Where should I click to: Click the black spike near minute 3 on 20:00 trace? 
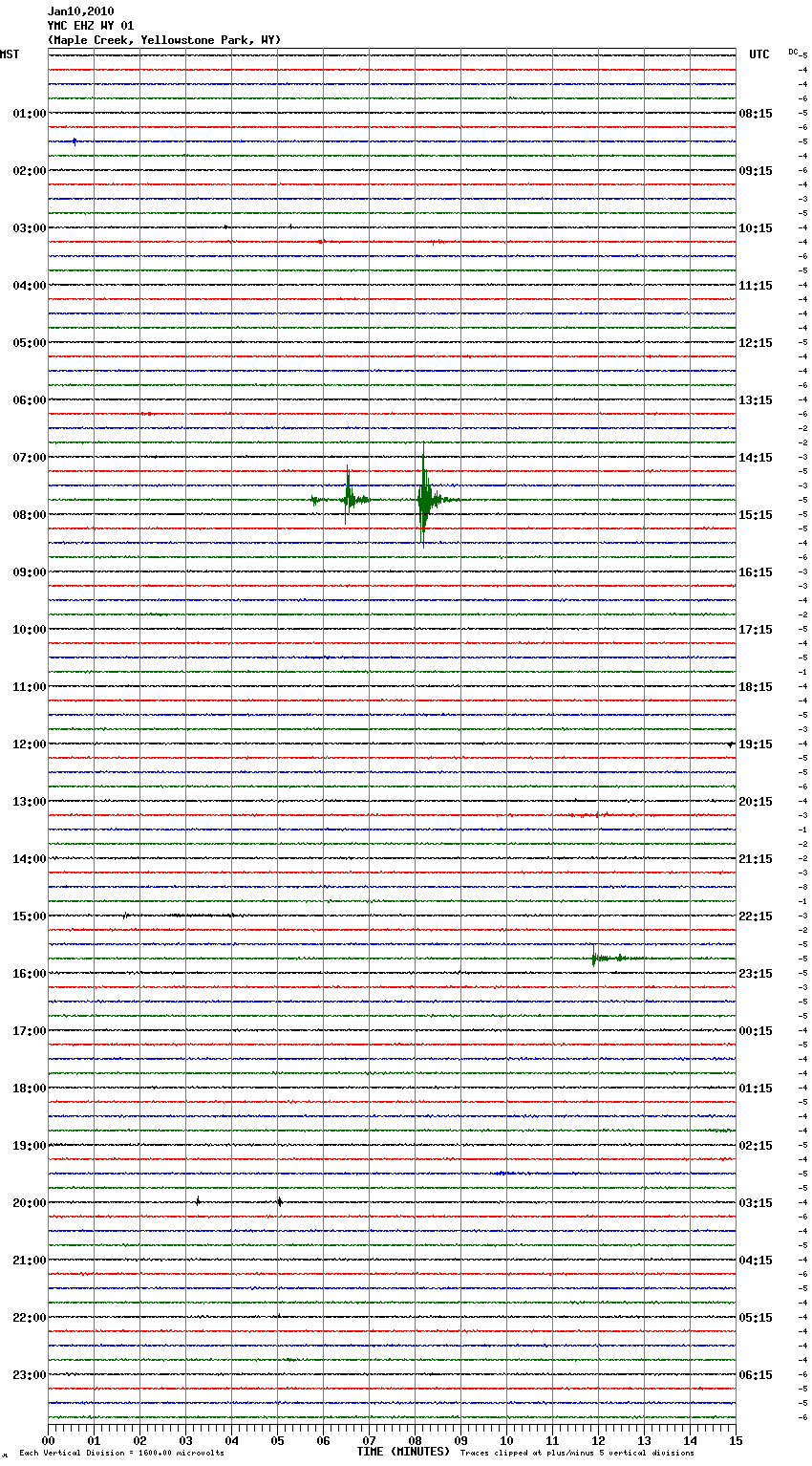click(198, 1200)
